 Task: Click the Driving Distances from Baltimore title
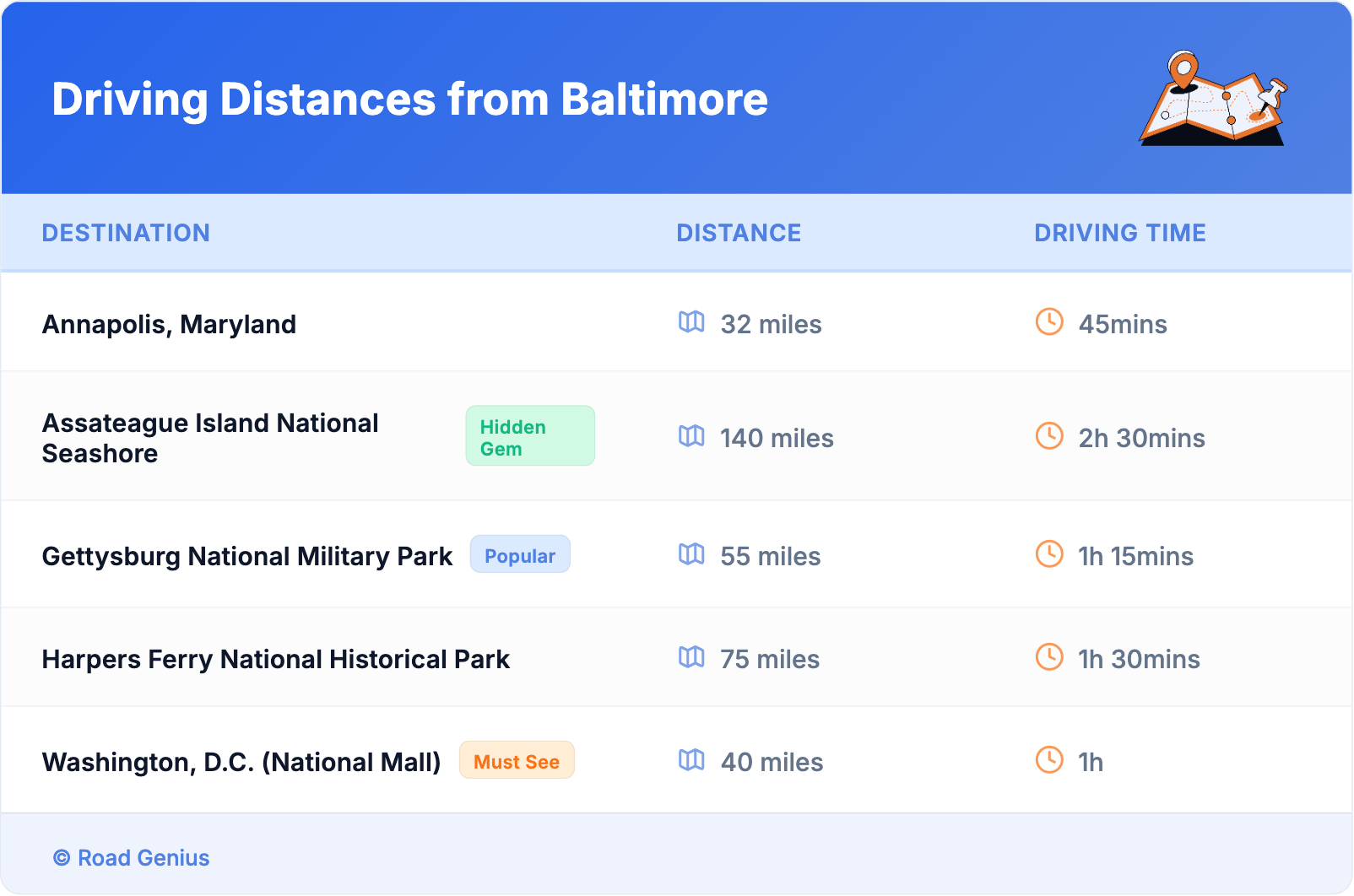point(409,100)
